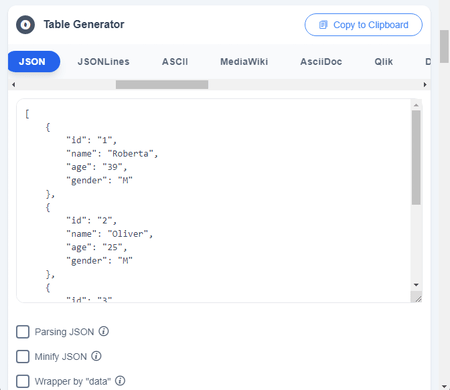The height and width of the screenshot is (390, 450).
Task: Copy output with Copy to Clipboard button
Action: 363,25
